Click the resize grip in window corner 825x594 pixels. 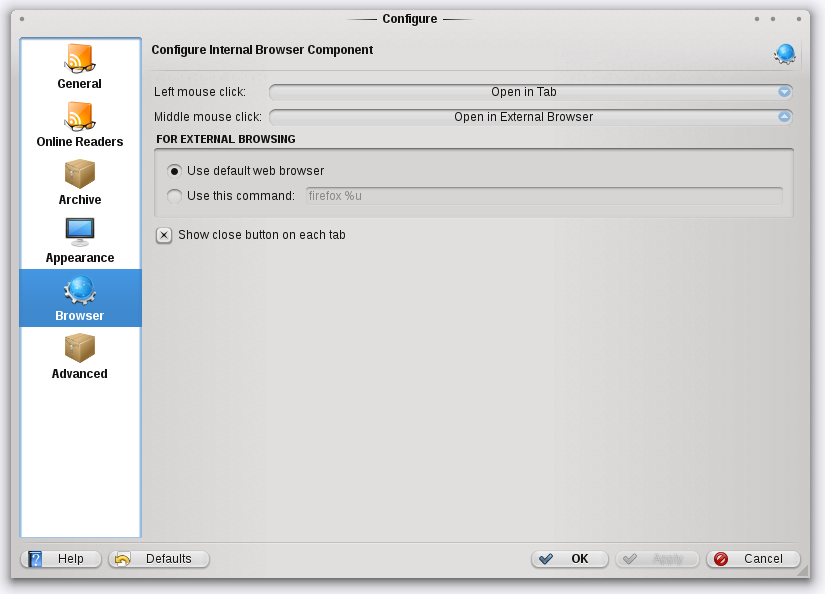coord(802,571)
